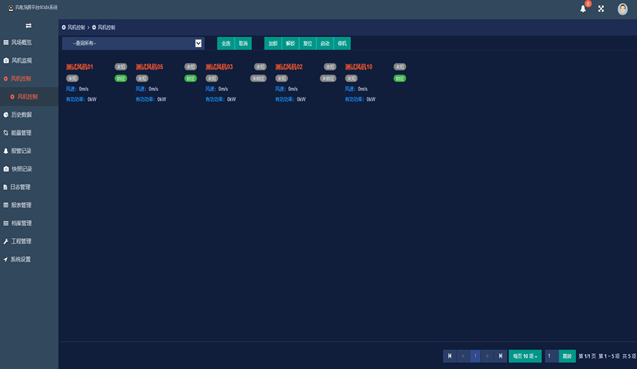The width and height of the screenshot is (637, 369).
Task: Open 历史数据 in the sidebar
Action: coord(21,115)
